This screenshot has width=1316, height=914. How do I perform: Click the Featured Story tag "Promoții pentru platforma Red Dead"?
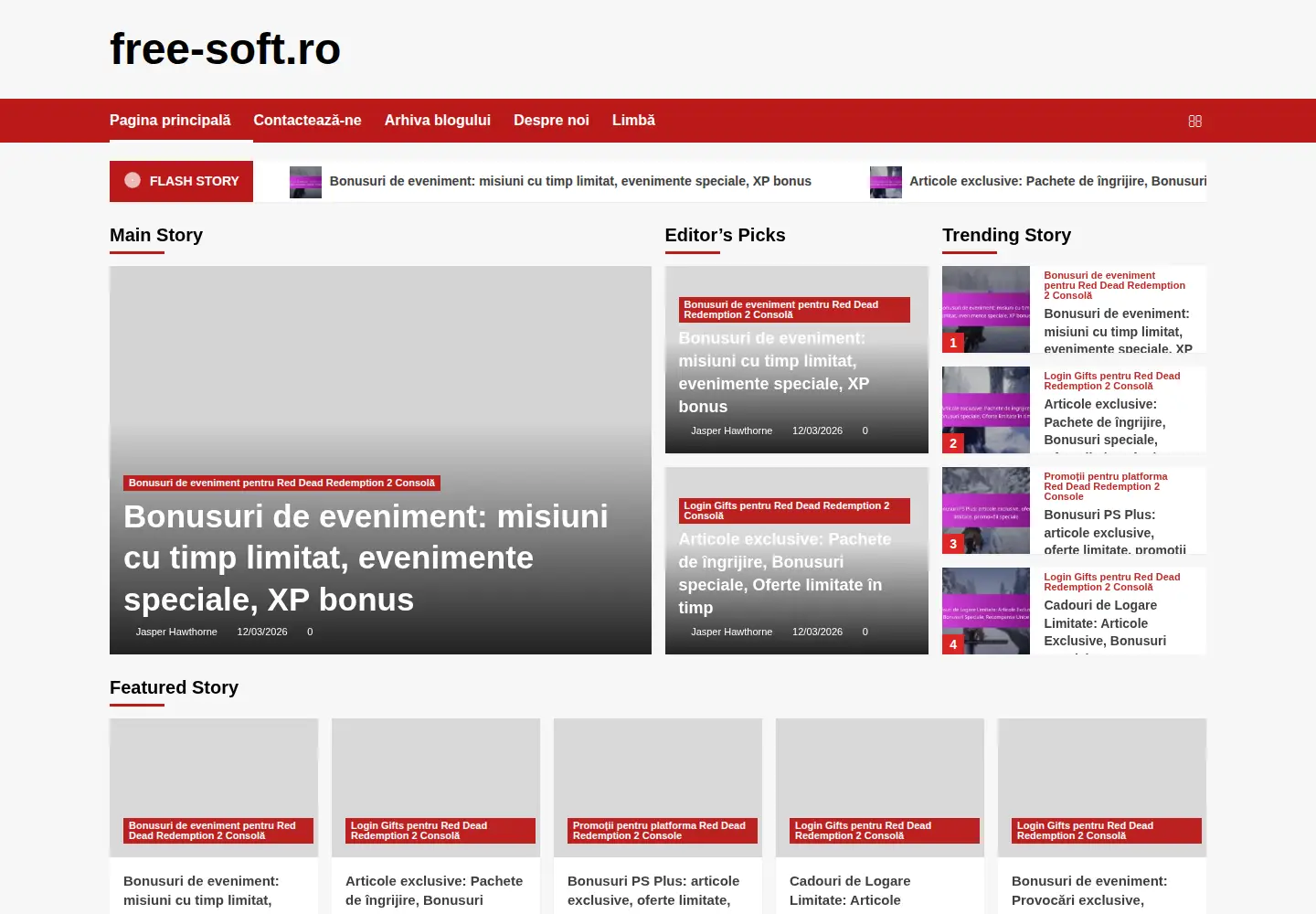click(663, 831)
